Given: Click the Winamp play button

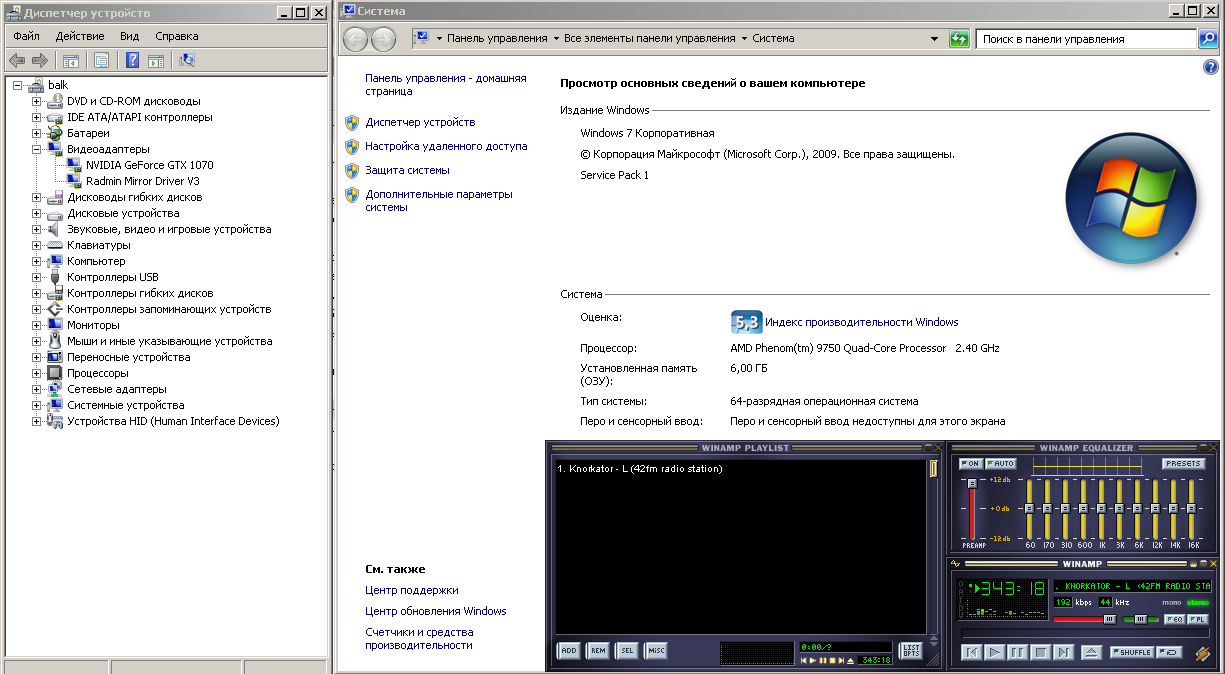Looking at the screenshot, I should click(x=995, y=653).
